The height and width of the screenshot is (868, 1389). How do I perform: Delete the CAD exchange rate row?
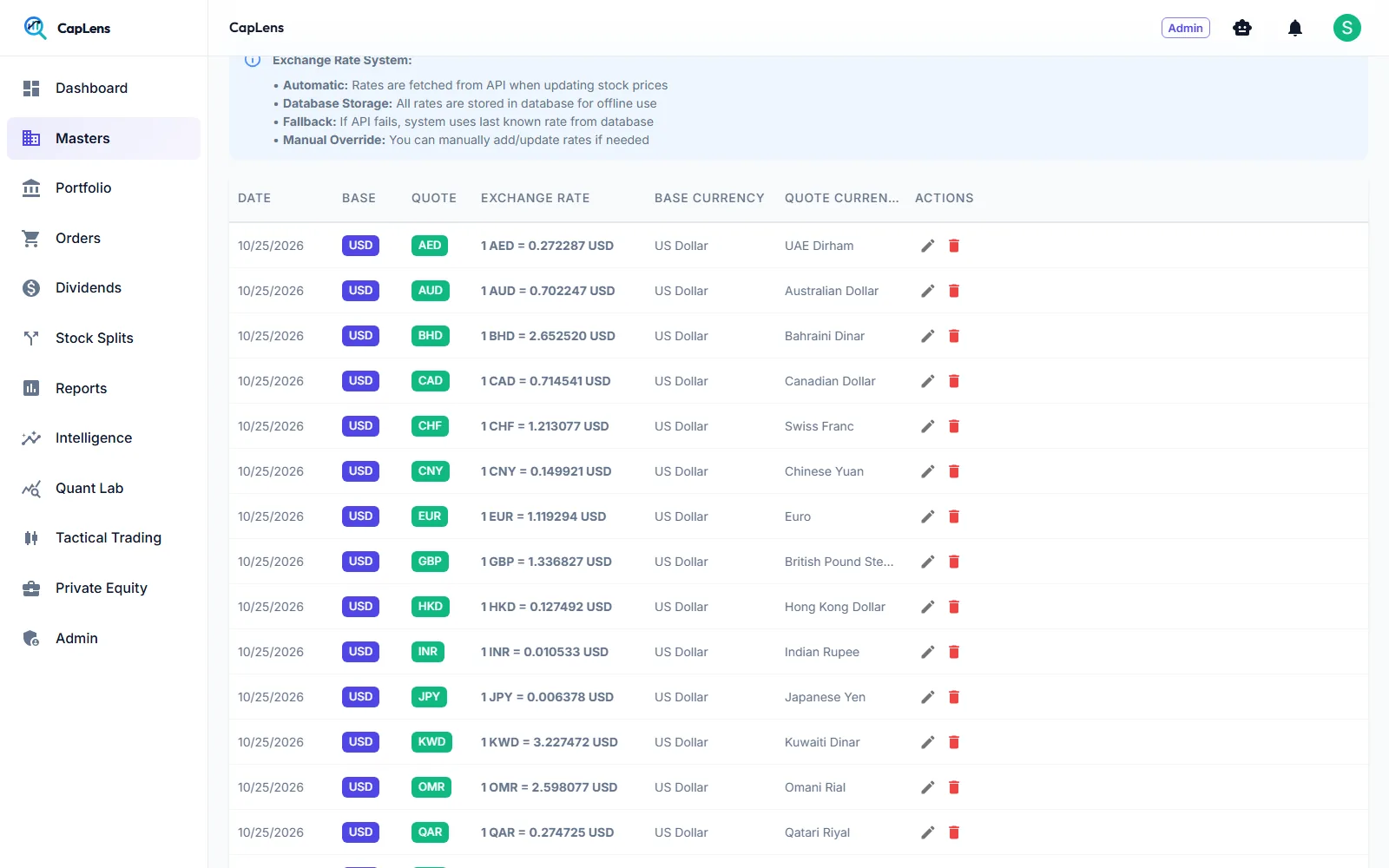coord(954,381)
